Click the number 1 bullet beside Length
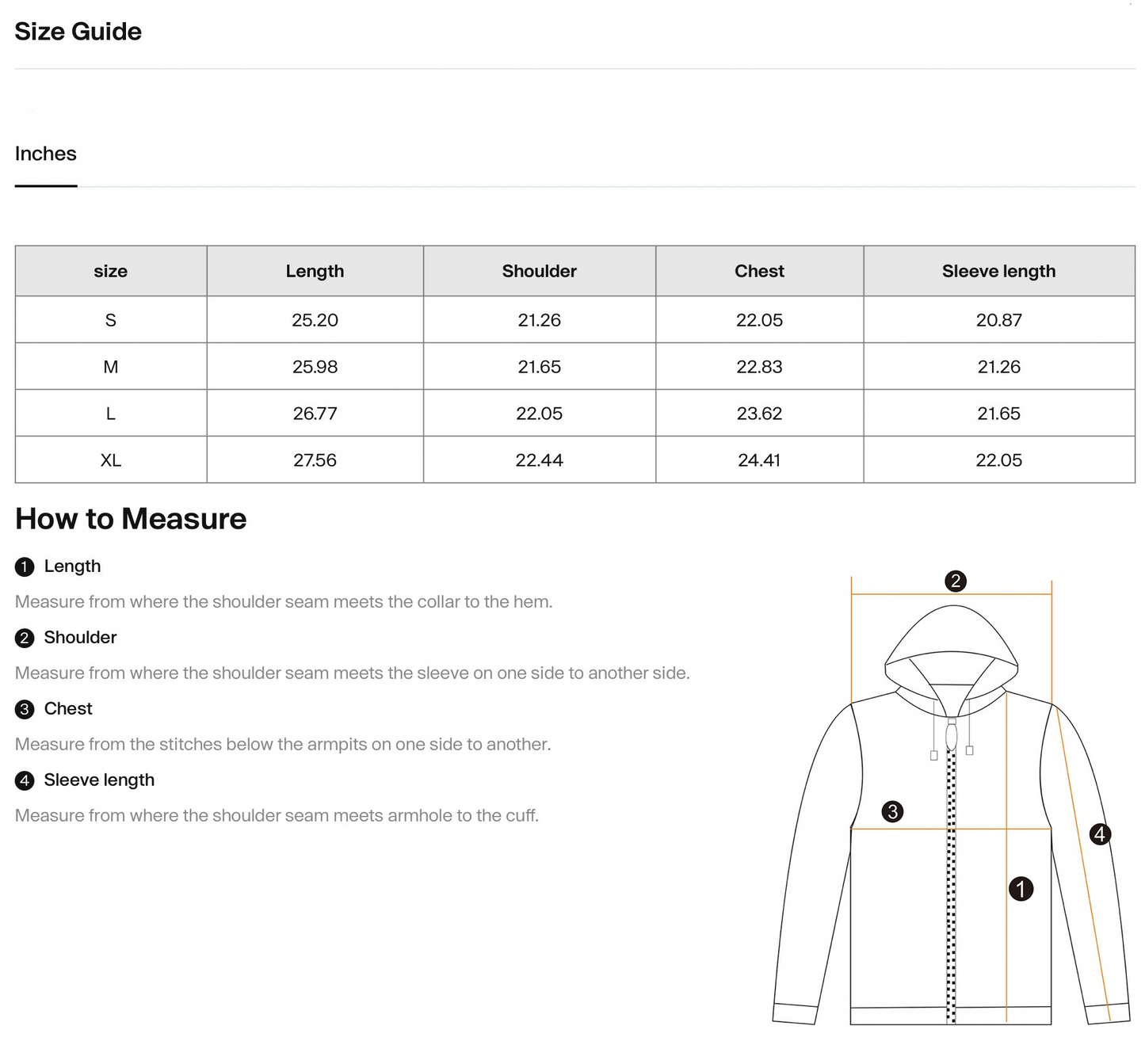 coord(25,567)
